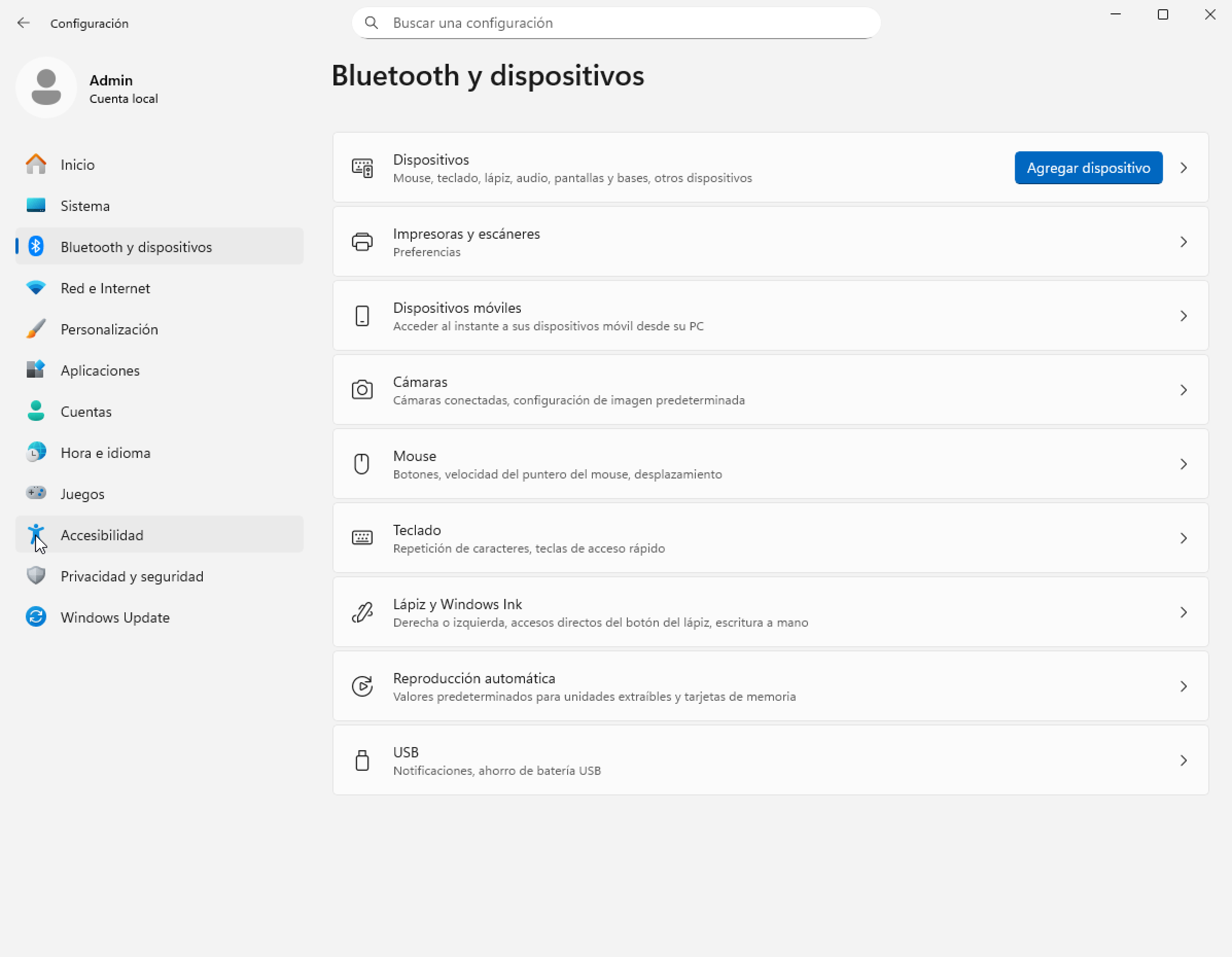Click the Red e Internet Wi-Fi icon

click(36, 288)
